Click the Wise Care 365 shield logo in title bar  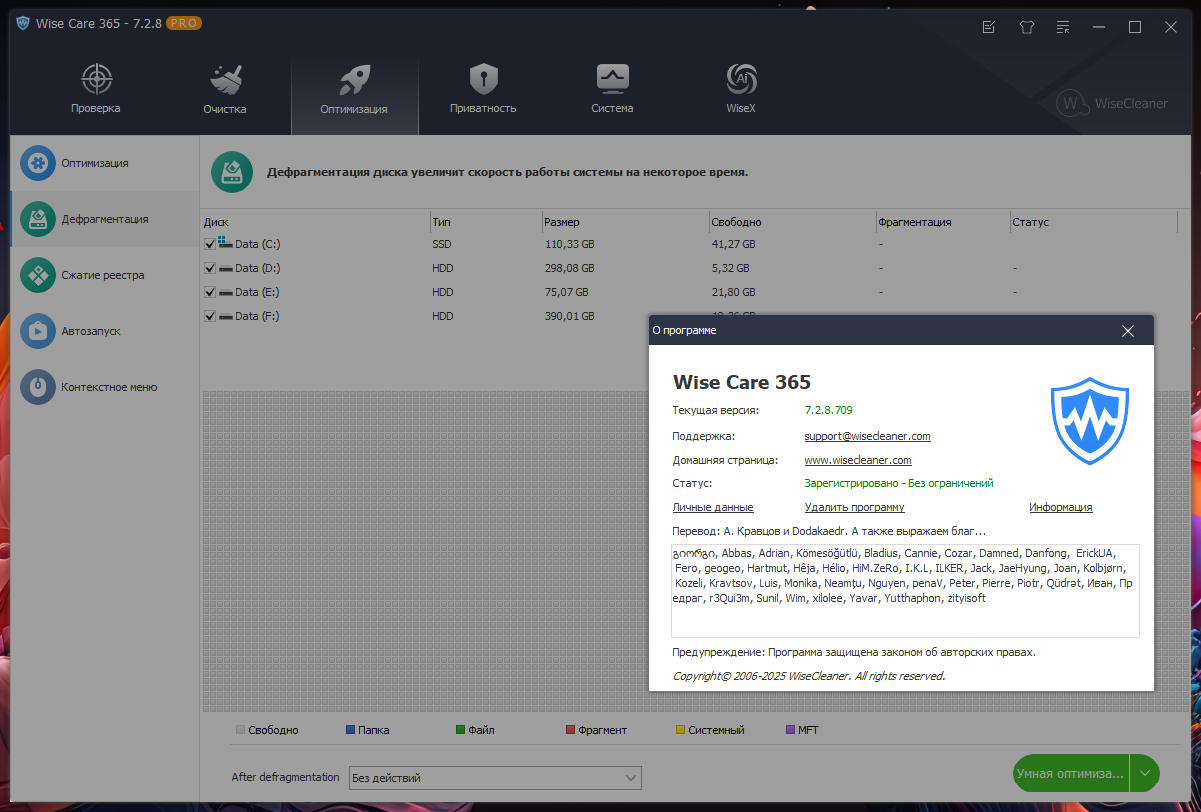click(x=23, y=24)
